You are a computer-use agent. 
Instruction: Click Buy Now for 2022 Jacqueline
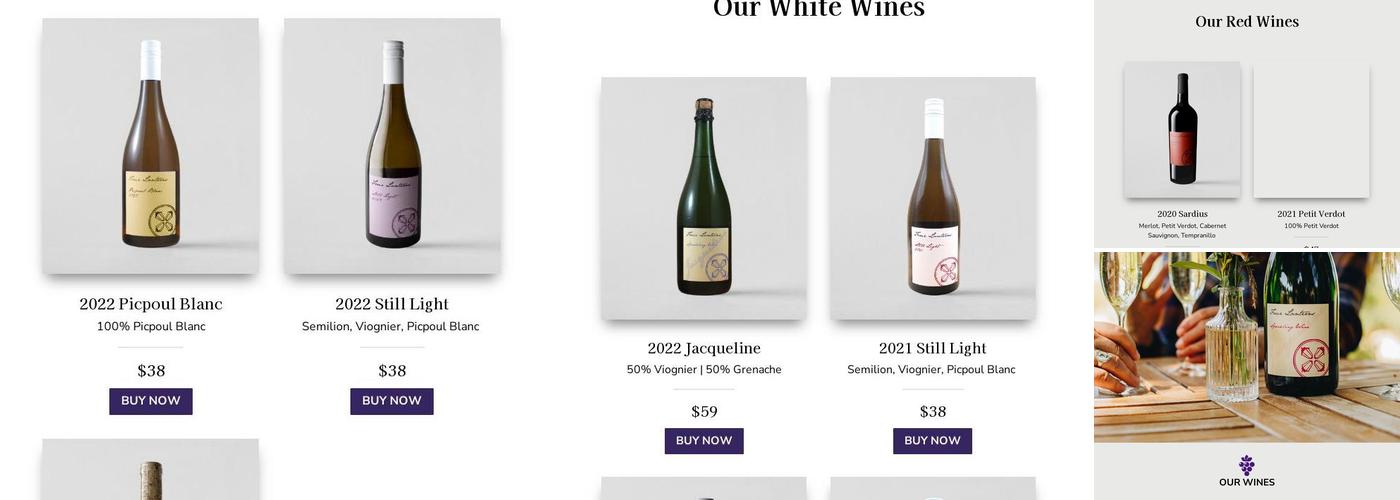coord(704,441)
